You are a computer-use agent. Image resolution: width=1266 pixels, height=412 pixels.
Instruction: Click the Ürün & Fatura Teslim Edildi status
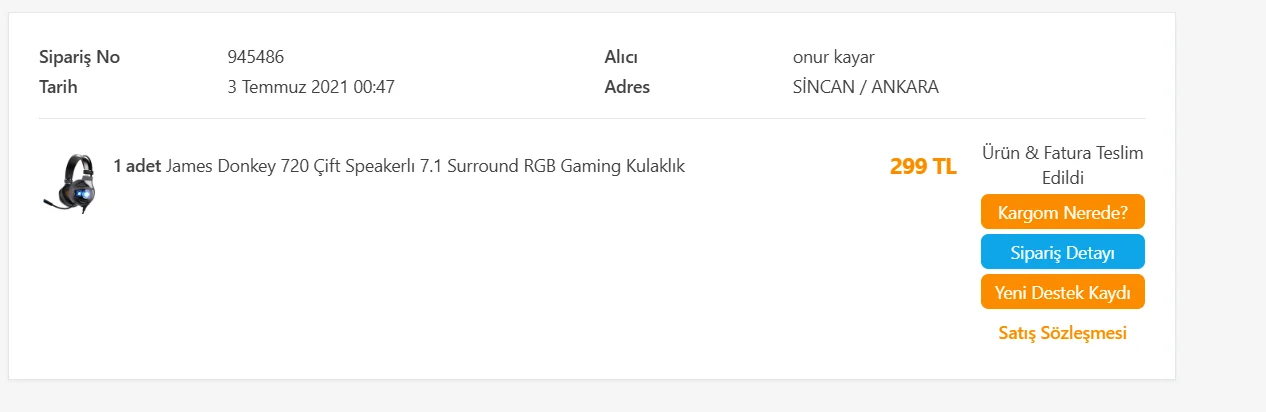coord(1063,165)
